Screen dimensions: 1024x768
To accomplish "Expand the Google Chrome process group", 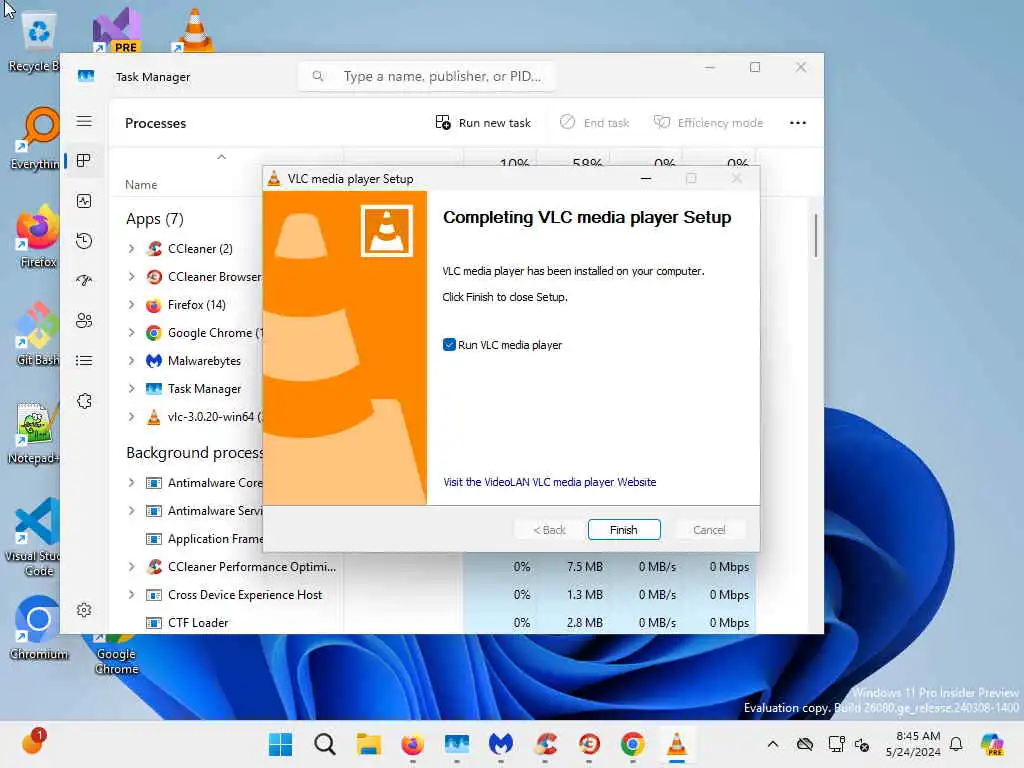I will pos(131,333).
